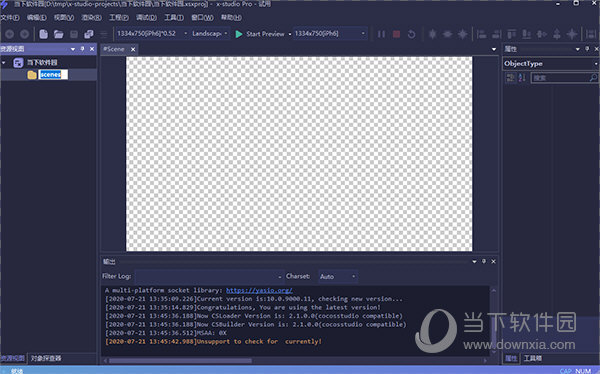Viewport: 600px width, 374px height.
Task: Open the Landscape orientation dropdown
Action: pyautogui.click(x=226, y=34)
